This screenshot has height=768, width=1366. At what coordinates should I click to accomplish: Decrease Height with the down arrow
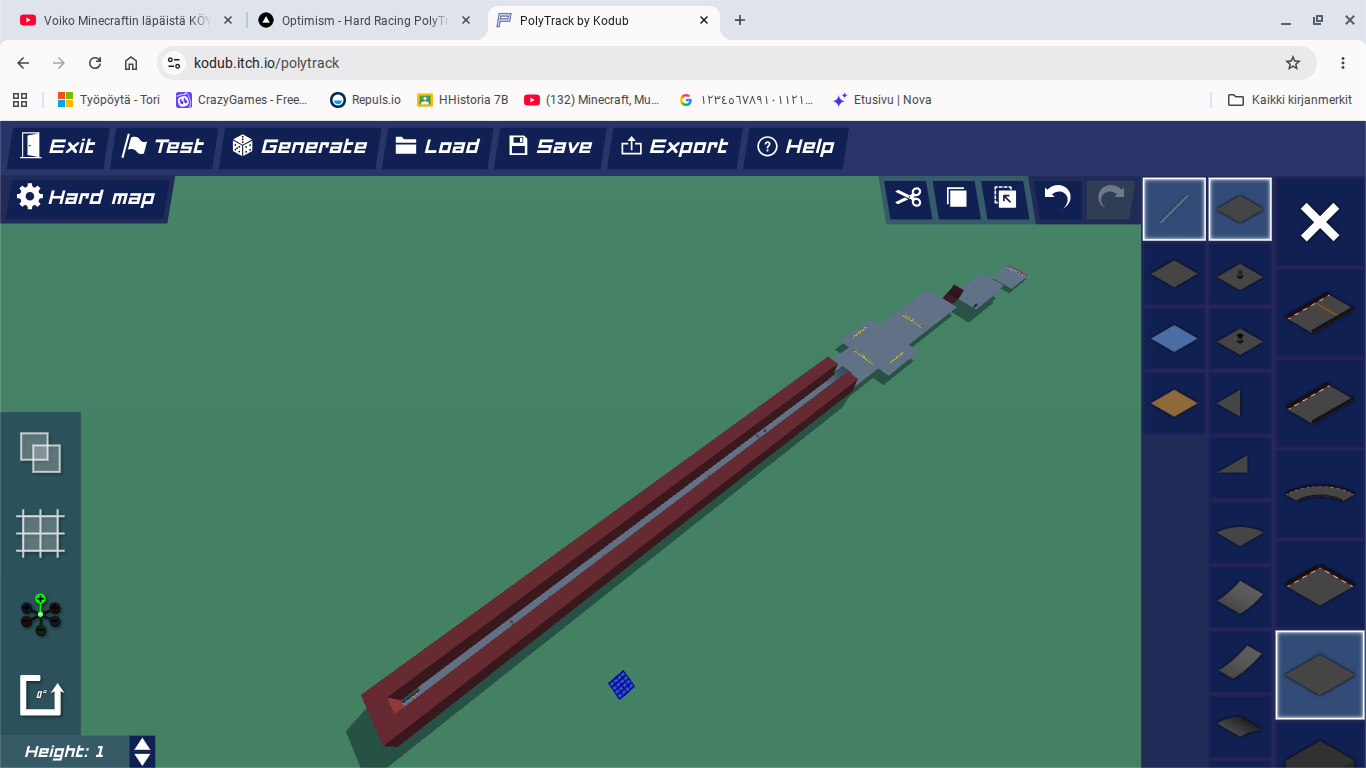[143, 759]
